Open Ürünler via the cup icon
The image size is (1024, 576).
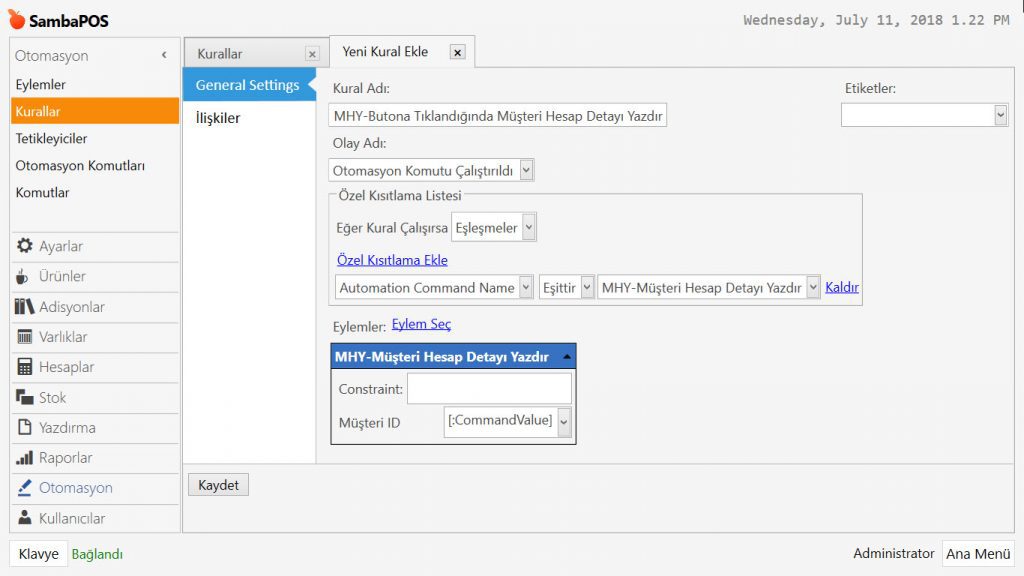click(24, 276)
